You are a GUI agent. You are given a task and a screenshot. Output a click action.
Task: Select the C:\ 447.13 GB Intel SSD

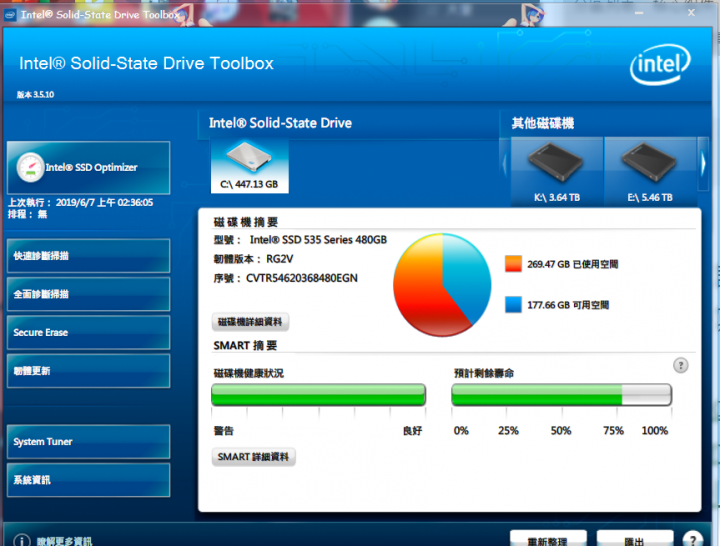pos(249,166)
